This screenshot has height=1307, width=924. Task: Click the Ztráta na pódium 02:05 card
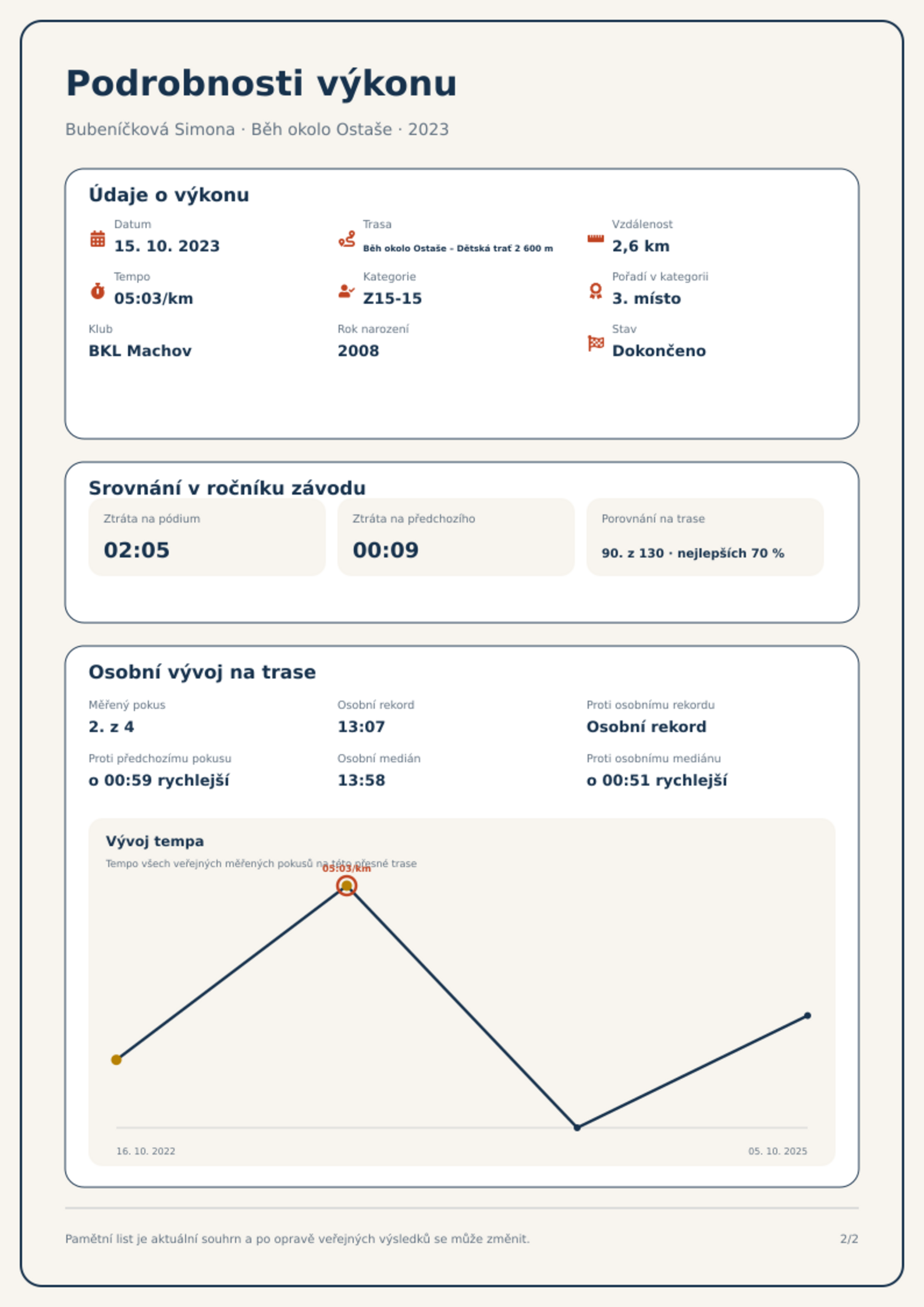tap(207, 537)
